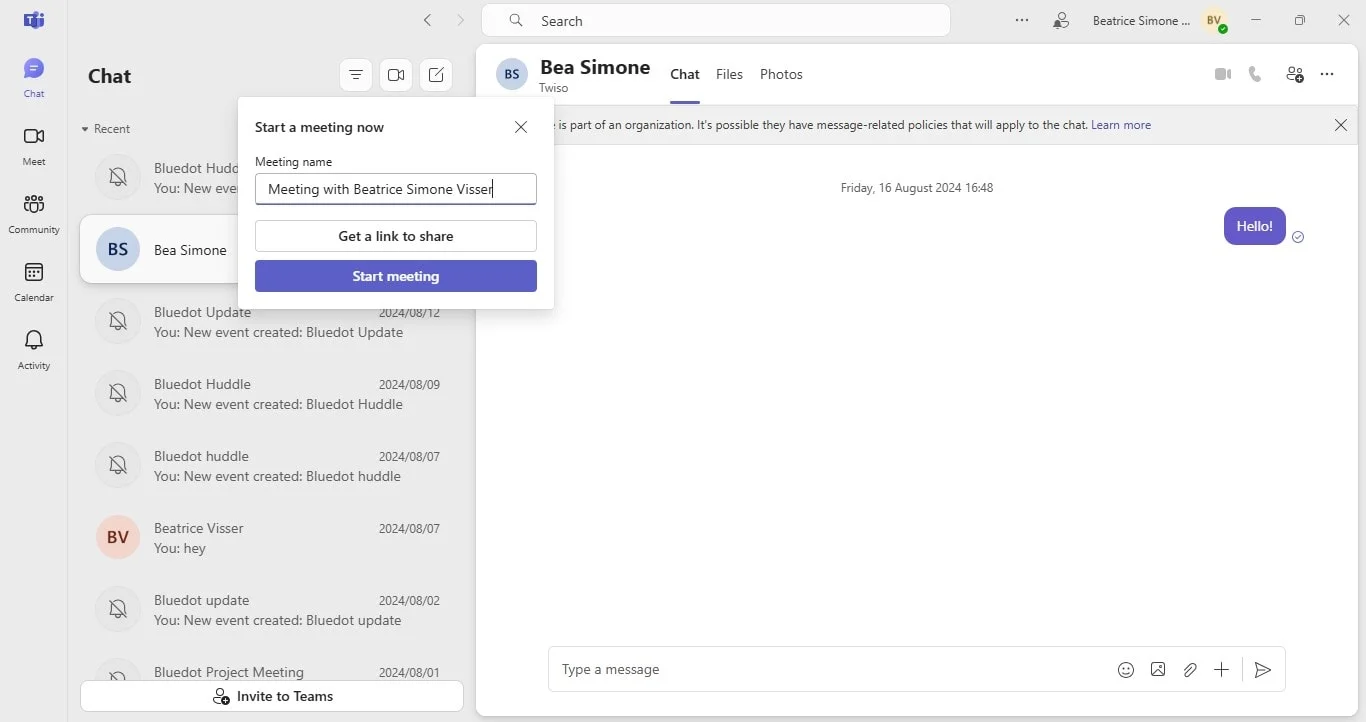Image resolution: width=1366 pixels, height=722 pixels.
Task: Send the message with arrow icon
Action: [1263, 670]
